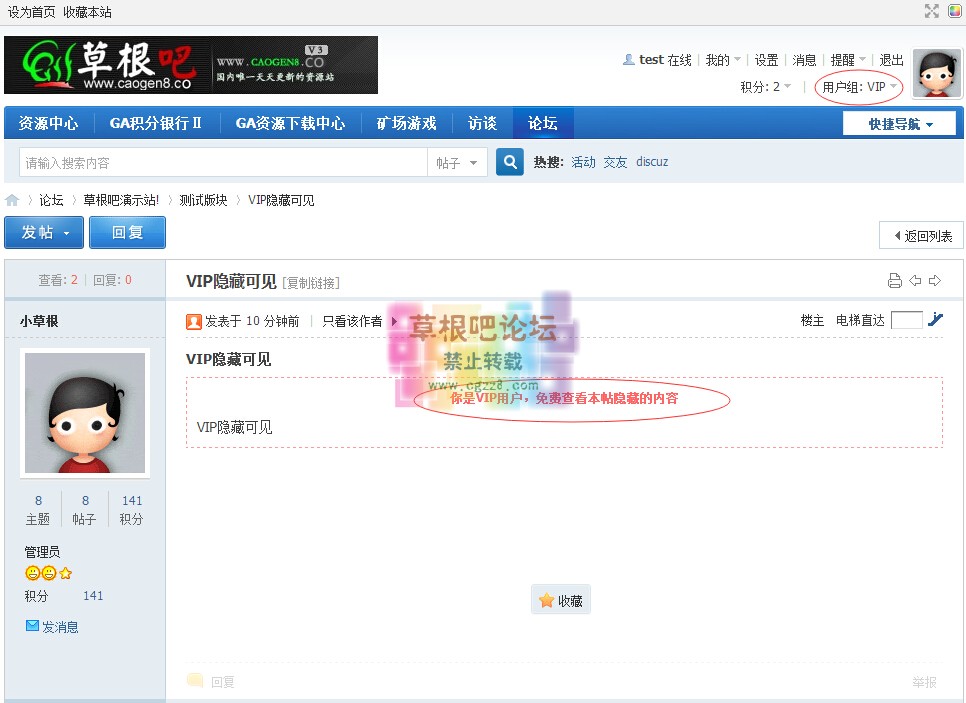966x703 pixels.
Task: Click the 回复 reply button
Action: click(x=127, y=232)
